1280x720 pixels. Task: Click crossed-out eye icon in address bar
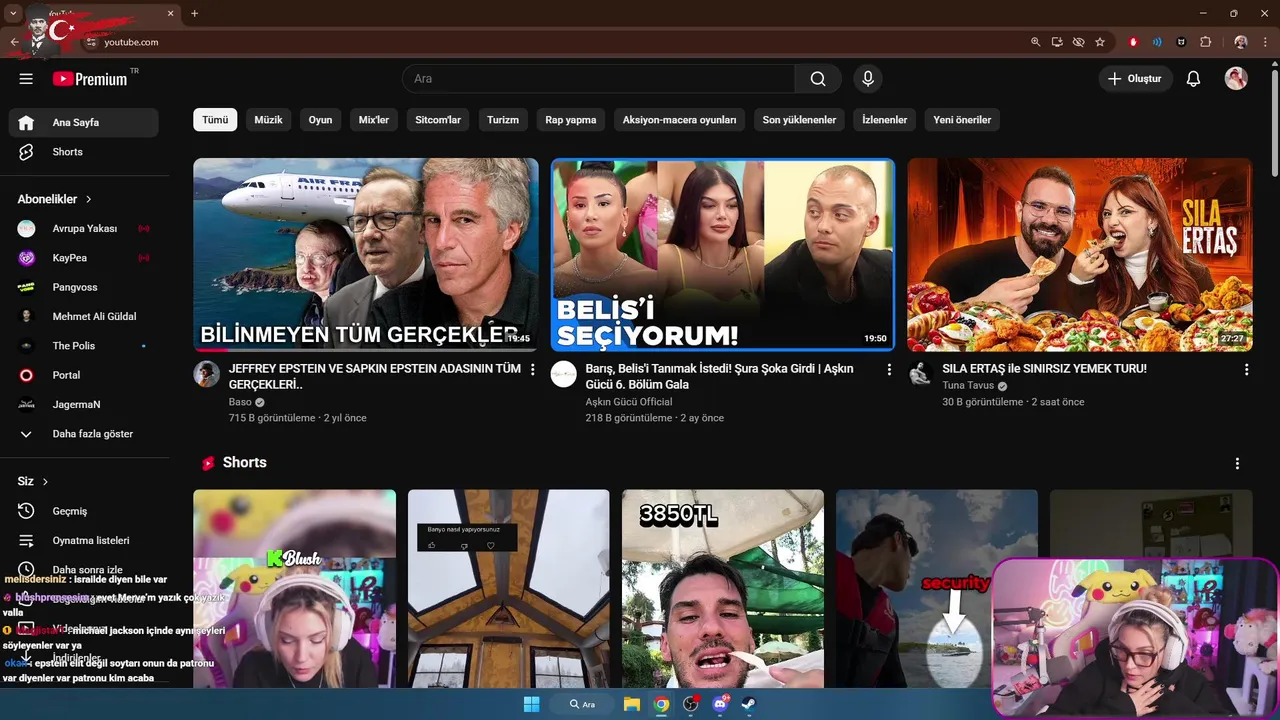pos(1078,42)
